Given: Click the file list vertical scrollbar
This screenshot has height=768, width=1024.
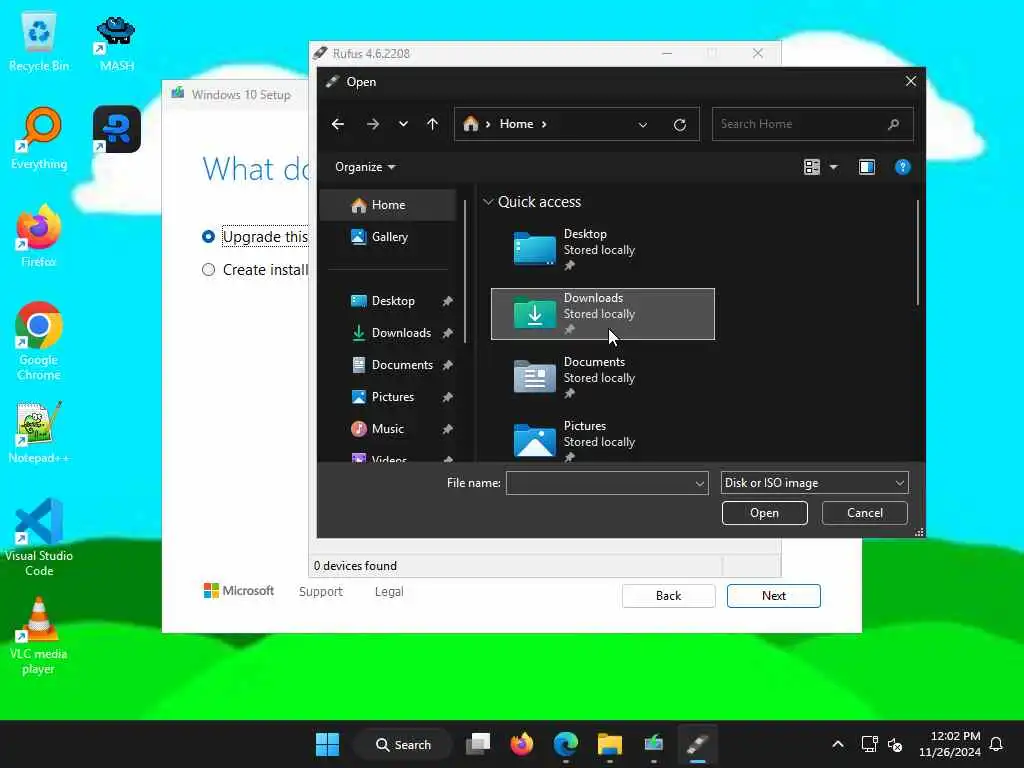Looking at the screenshot, I should [918, 252].
